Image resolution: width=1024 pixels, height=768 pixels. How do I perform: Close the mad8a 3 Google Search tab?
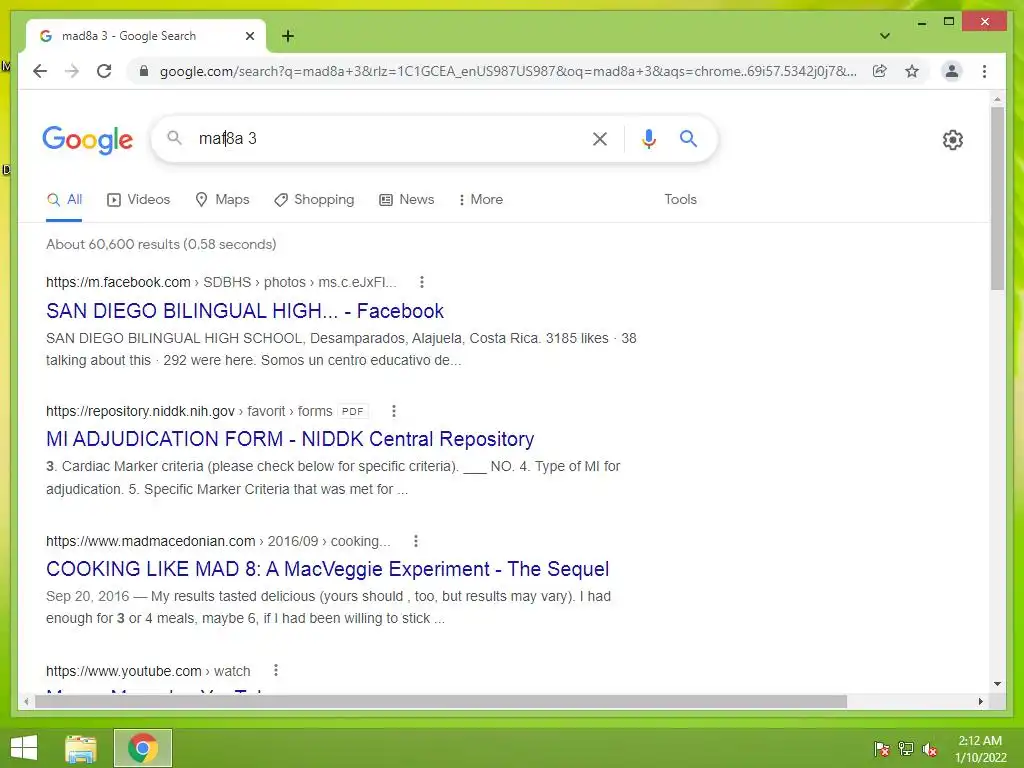click(x=249, y=36)
